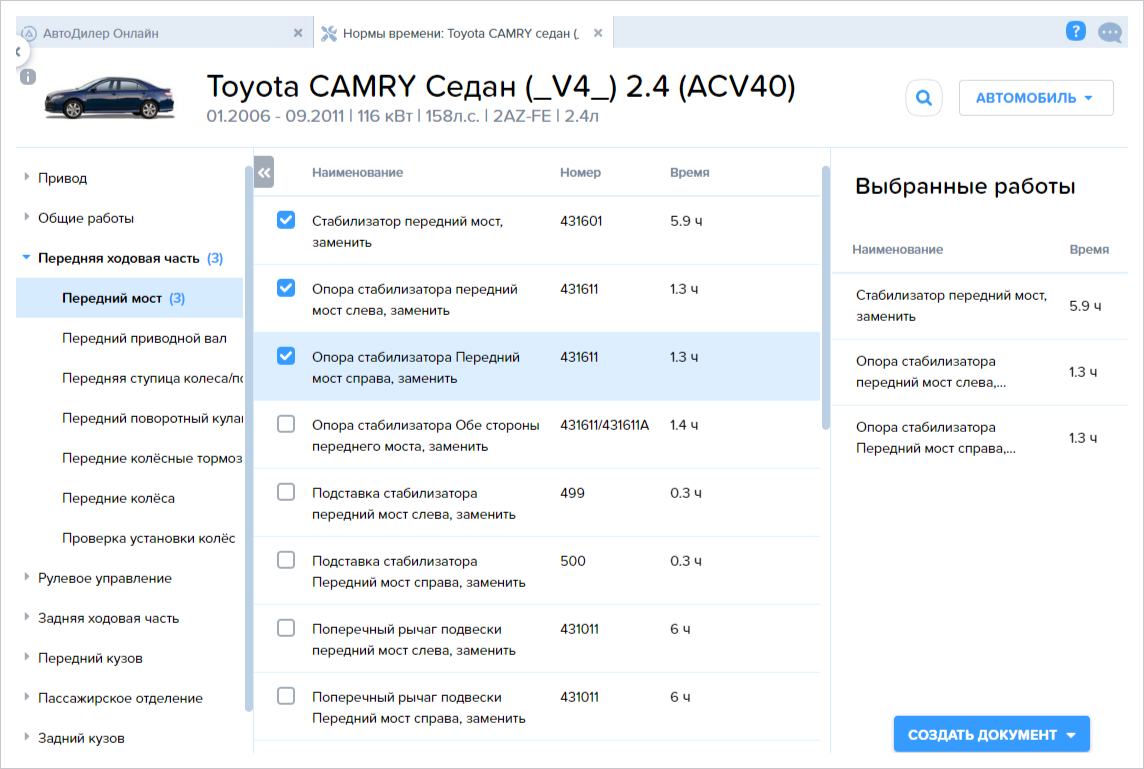Select Передние колёсные тормоза category
1144x769 pixels.
[152, 458]
